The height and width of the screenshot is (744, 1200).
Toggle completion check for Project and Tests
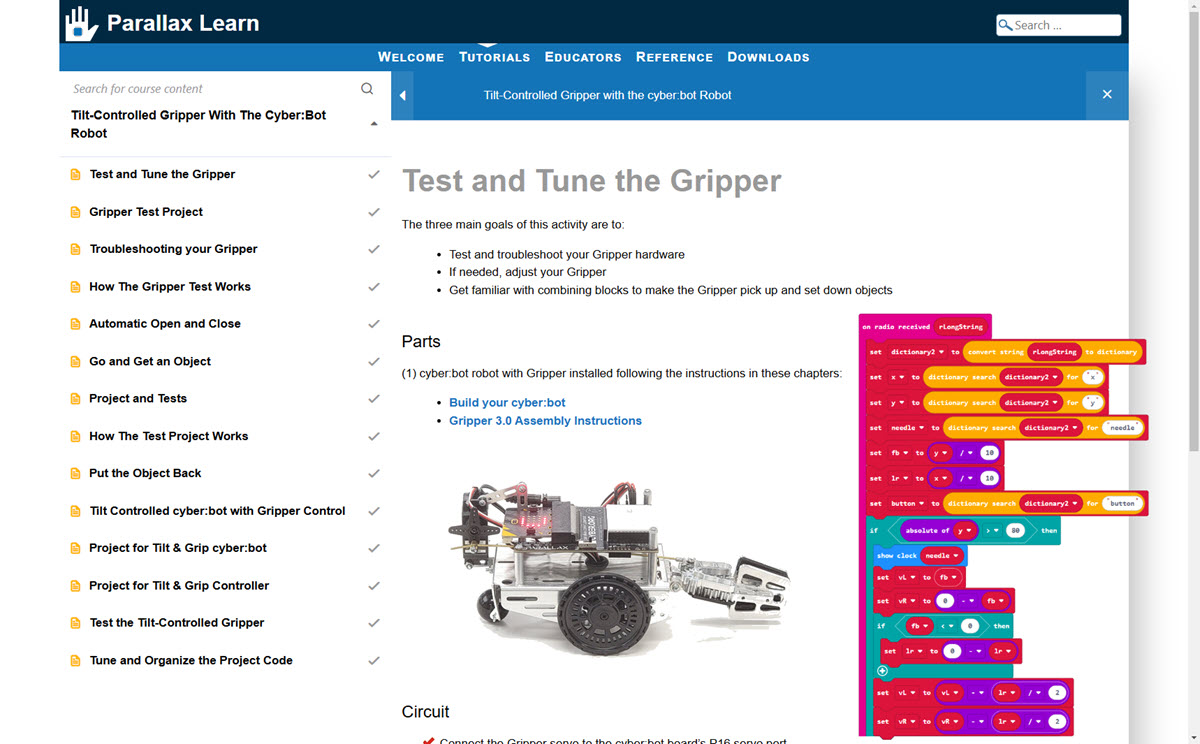374,398
